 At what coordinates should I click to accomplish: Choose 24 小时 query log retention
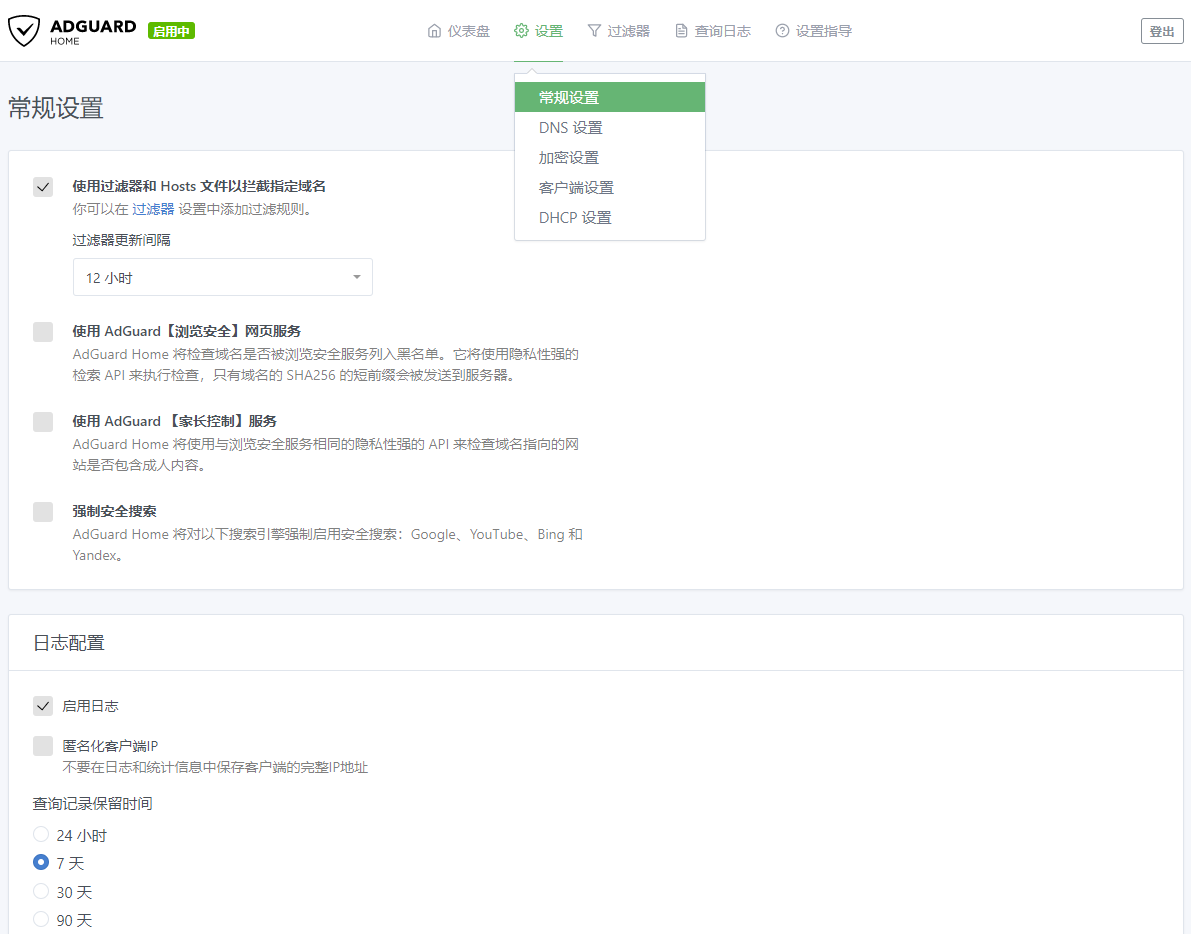[41, 833]
